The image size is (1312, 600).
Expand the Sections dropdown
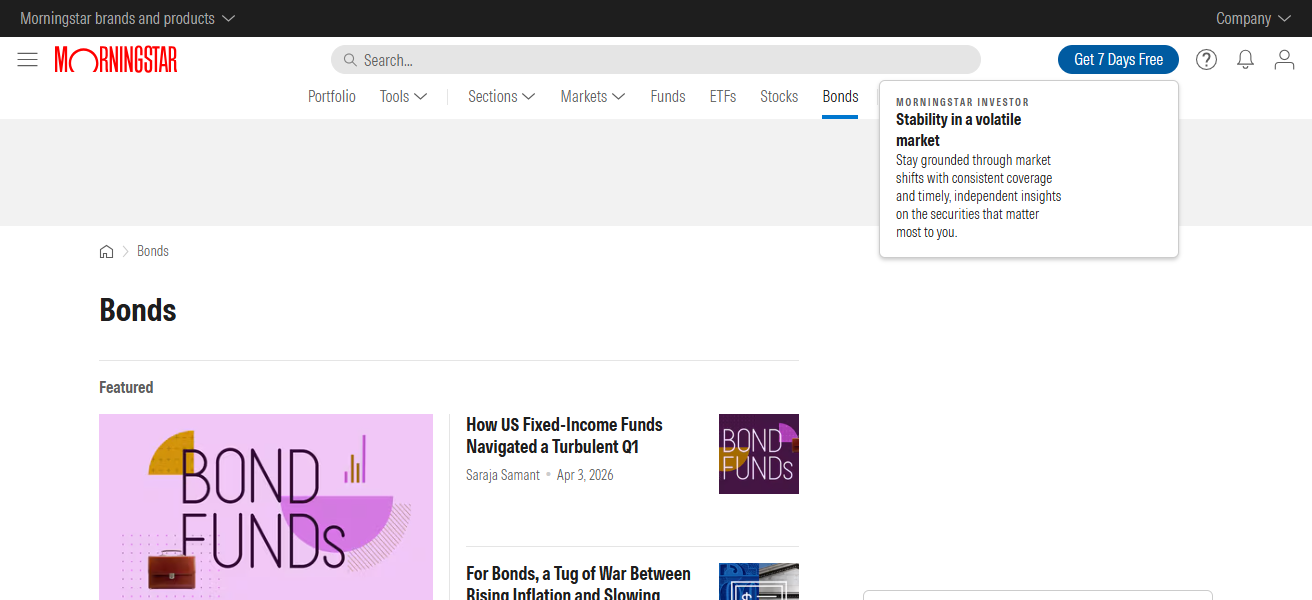[501, 97]
